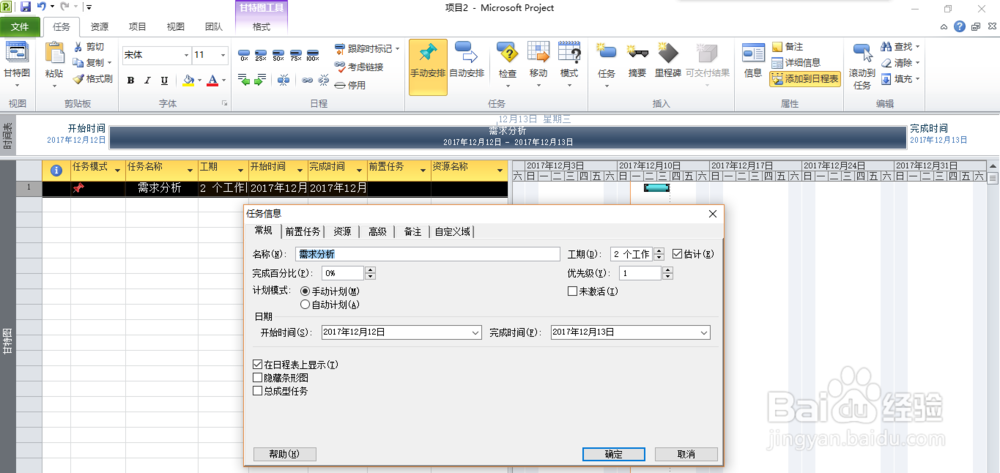
Task: Enable the 未激活 inactive checkbox
Action: pos(572,291)
